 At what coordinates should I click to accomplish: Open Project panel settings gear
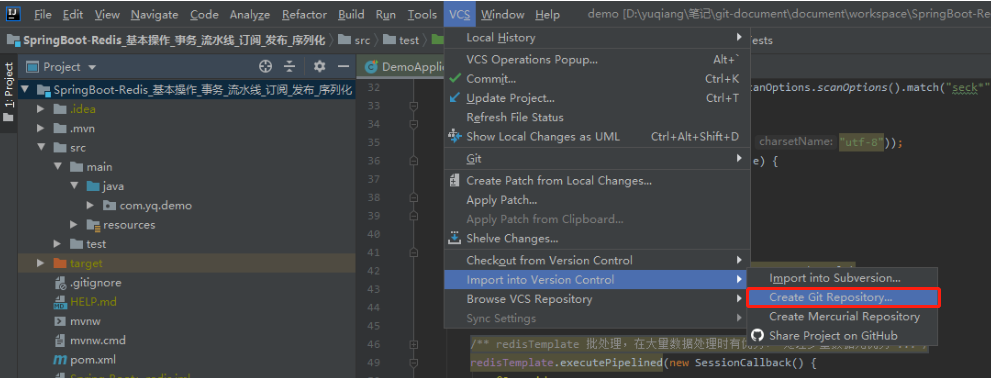(x=320, y=66)
